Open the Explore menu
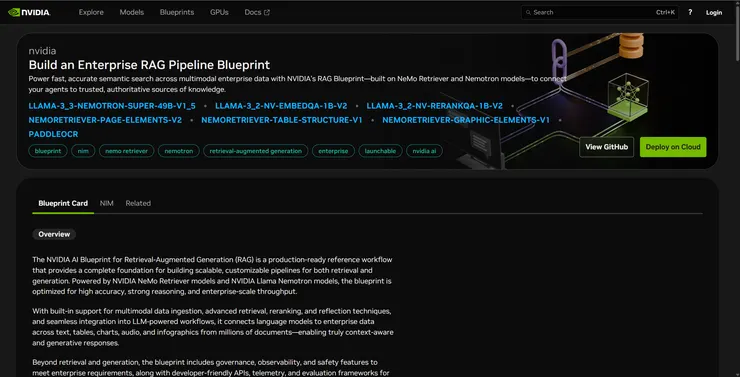Viewport: 740px width, 377px height. [91, 12]
